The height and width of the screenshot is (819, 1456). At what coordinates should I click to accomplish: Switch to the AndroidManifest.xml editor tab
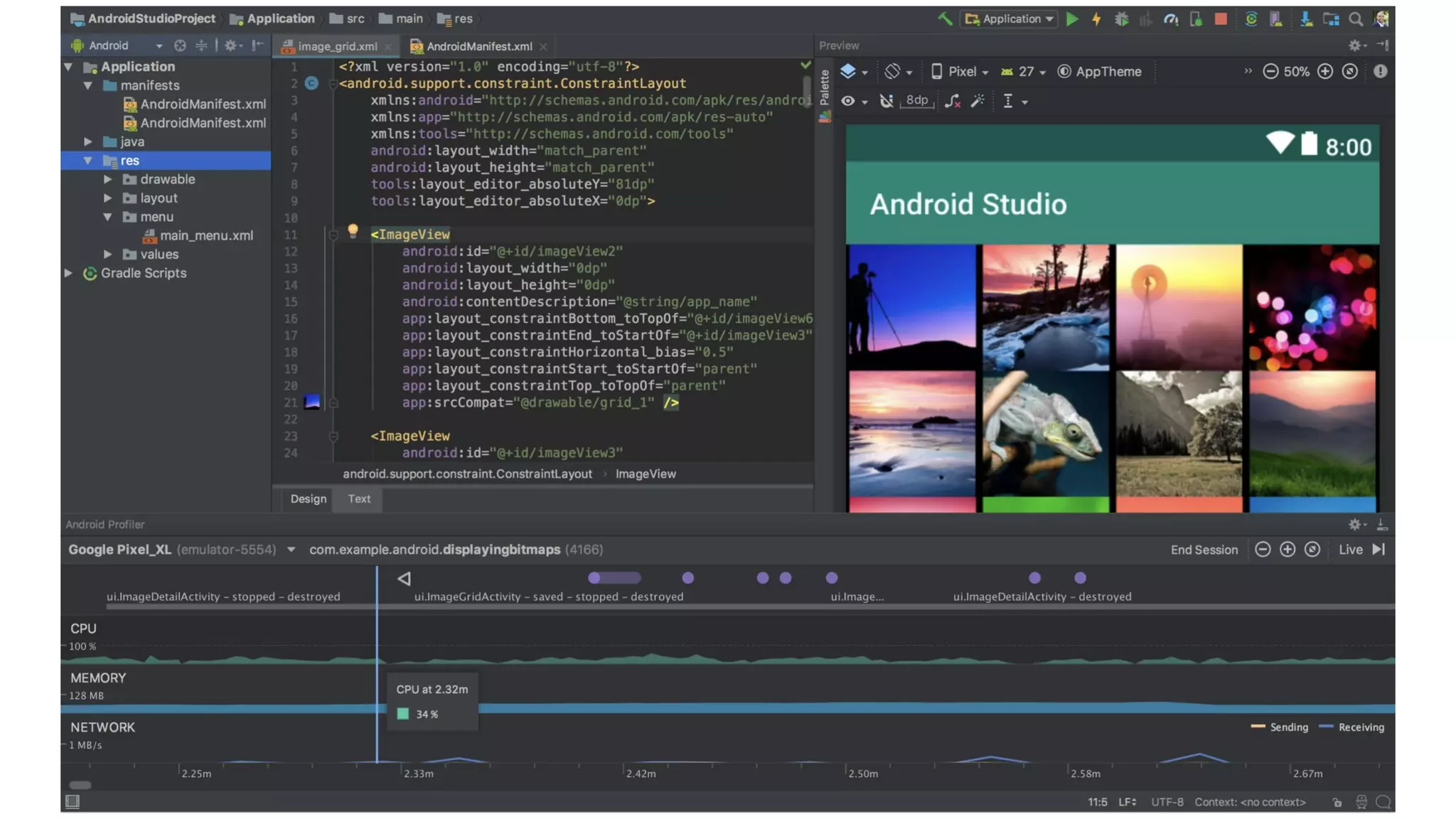pyautogui.click(x=478, y=46)
